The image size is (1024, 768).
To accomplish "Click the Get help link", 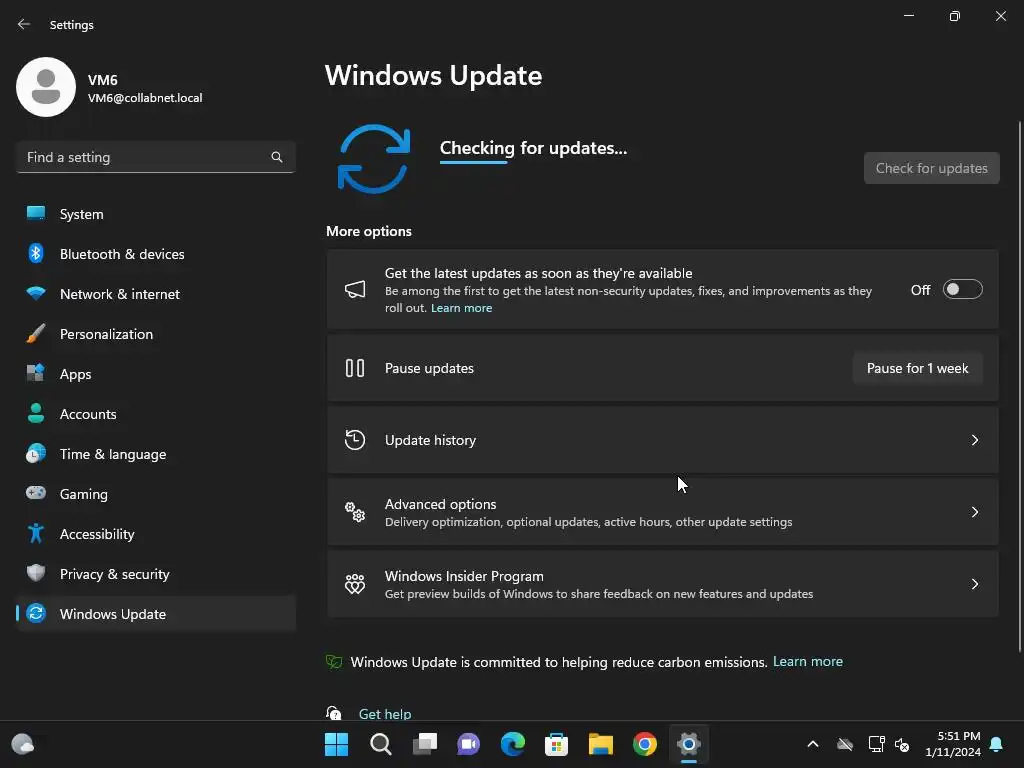I will pos(385,713).
